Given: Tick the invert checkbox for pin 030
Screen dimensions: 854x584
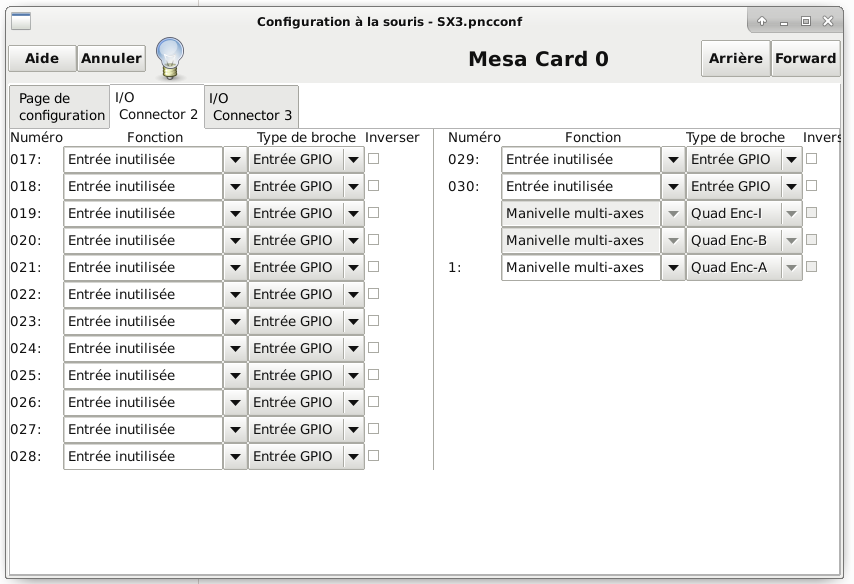Looking at the screenshot, I should [x=812, y=186].
